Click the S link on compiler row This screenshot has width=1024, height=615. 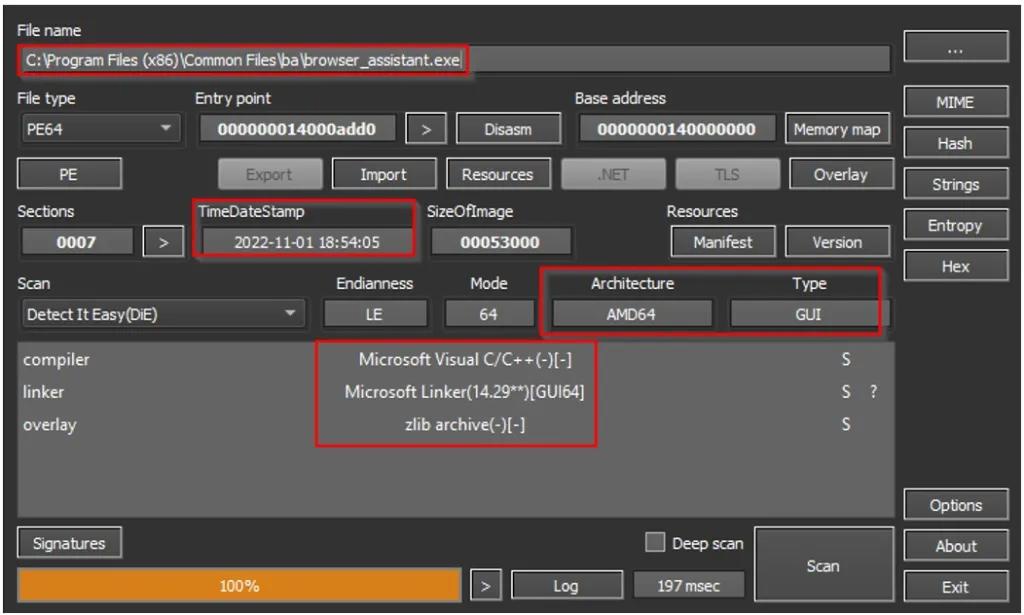tap(846, 359)
